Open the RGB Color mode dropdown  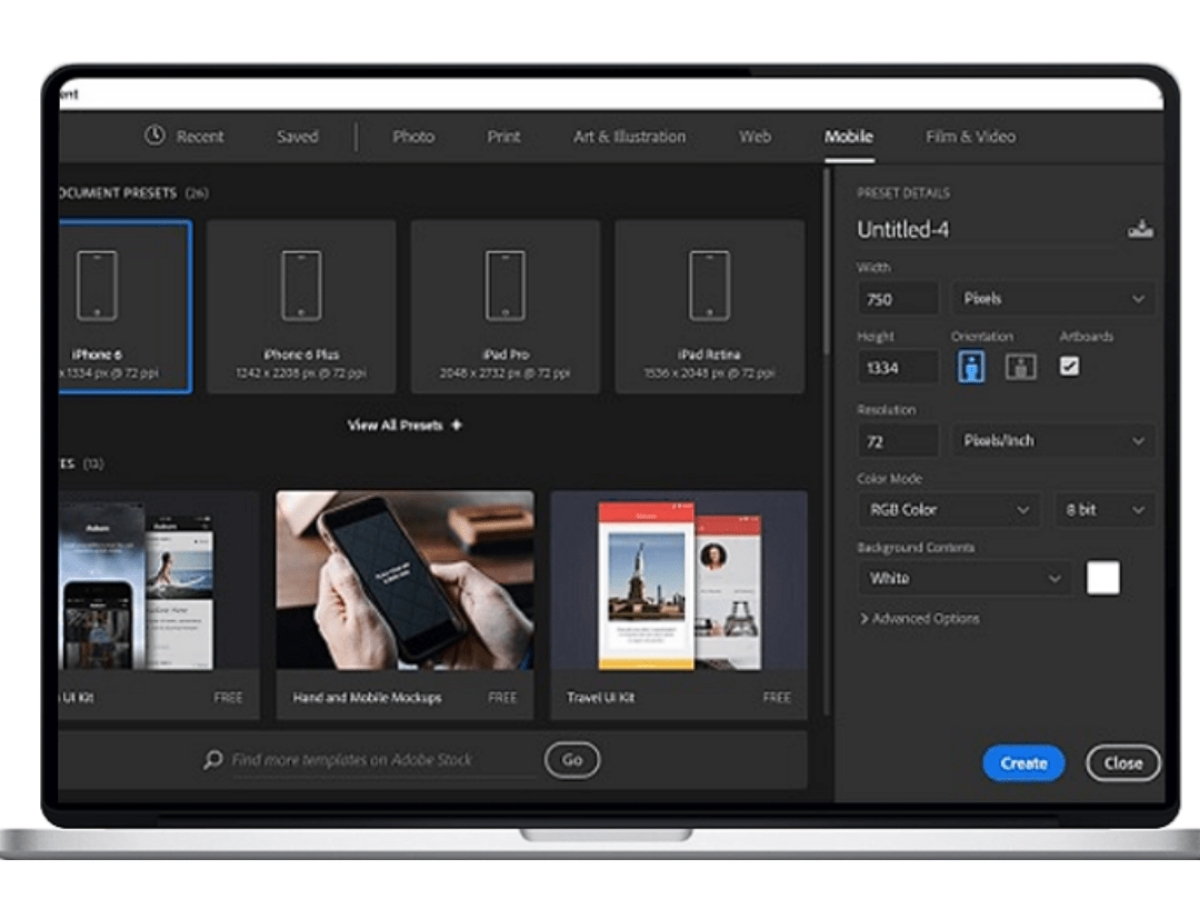pos(949,509)
